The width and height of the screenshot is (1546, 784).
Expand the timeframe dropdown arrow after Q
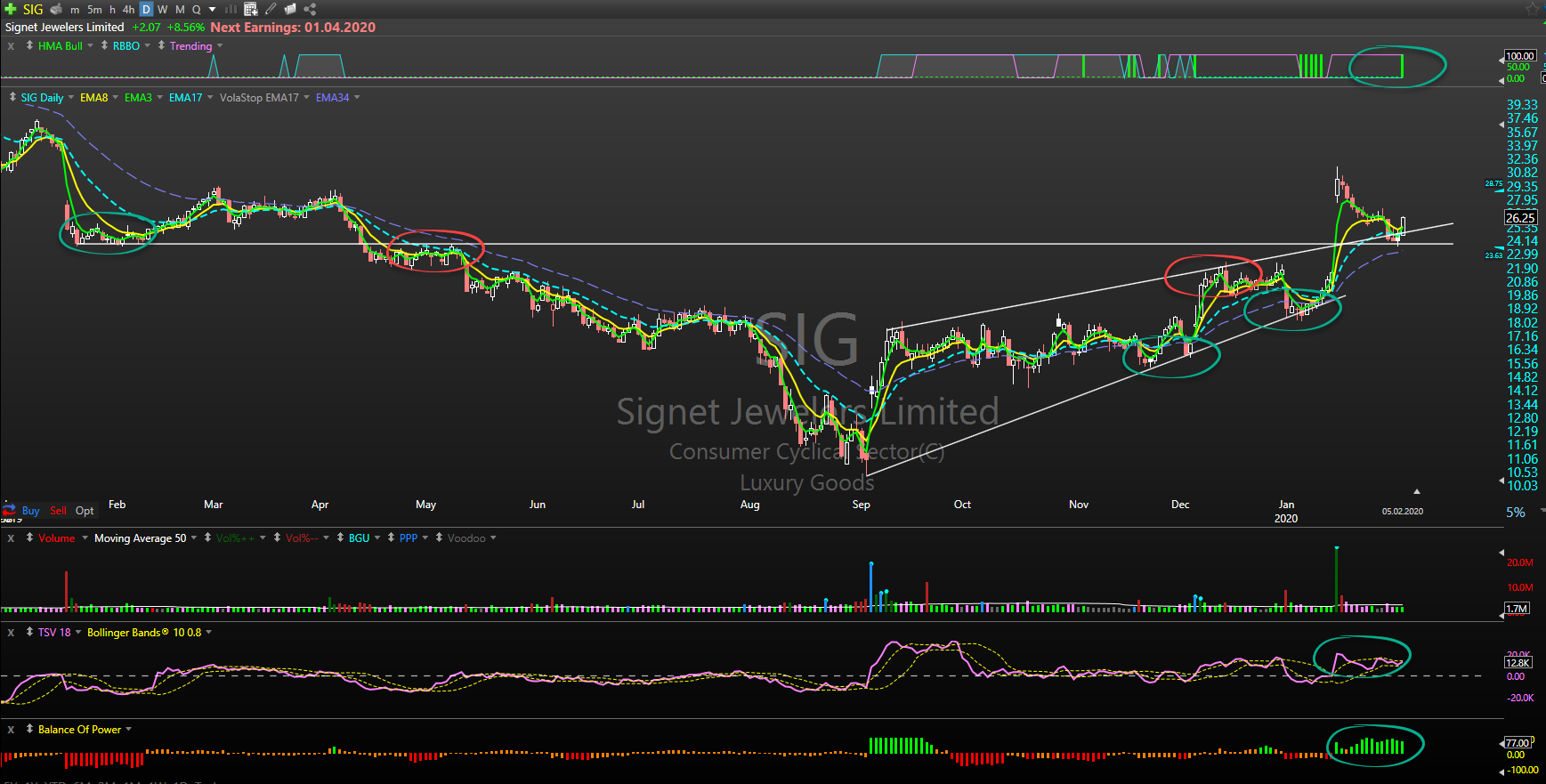coord(212,9)
